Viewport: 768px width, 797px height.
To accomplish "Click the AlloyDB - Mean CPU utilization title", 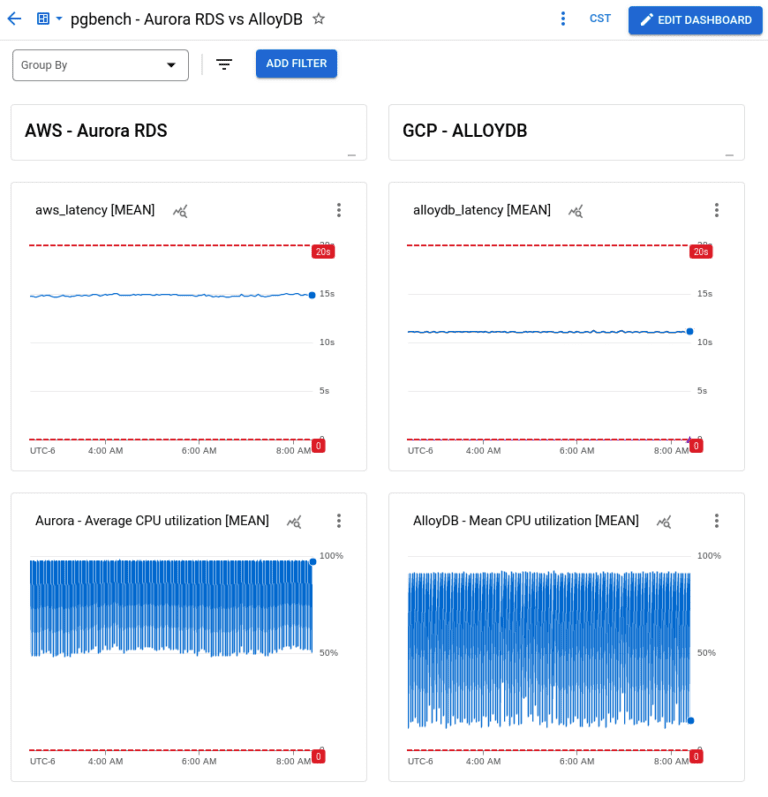I will click(526, 521).
